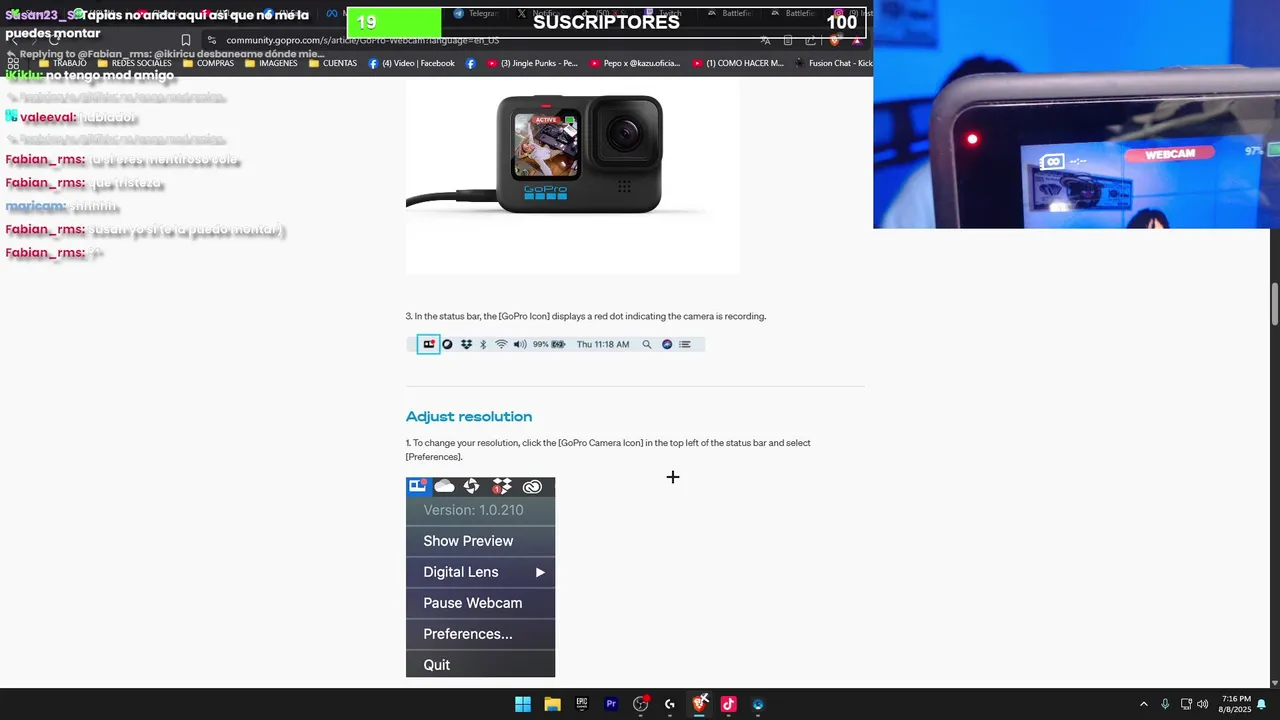This screenshot has width=1280, height=720.
Task: Launch Epic Games from the taskbar
Action: pyautogui.click(x=582, y=704)
